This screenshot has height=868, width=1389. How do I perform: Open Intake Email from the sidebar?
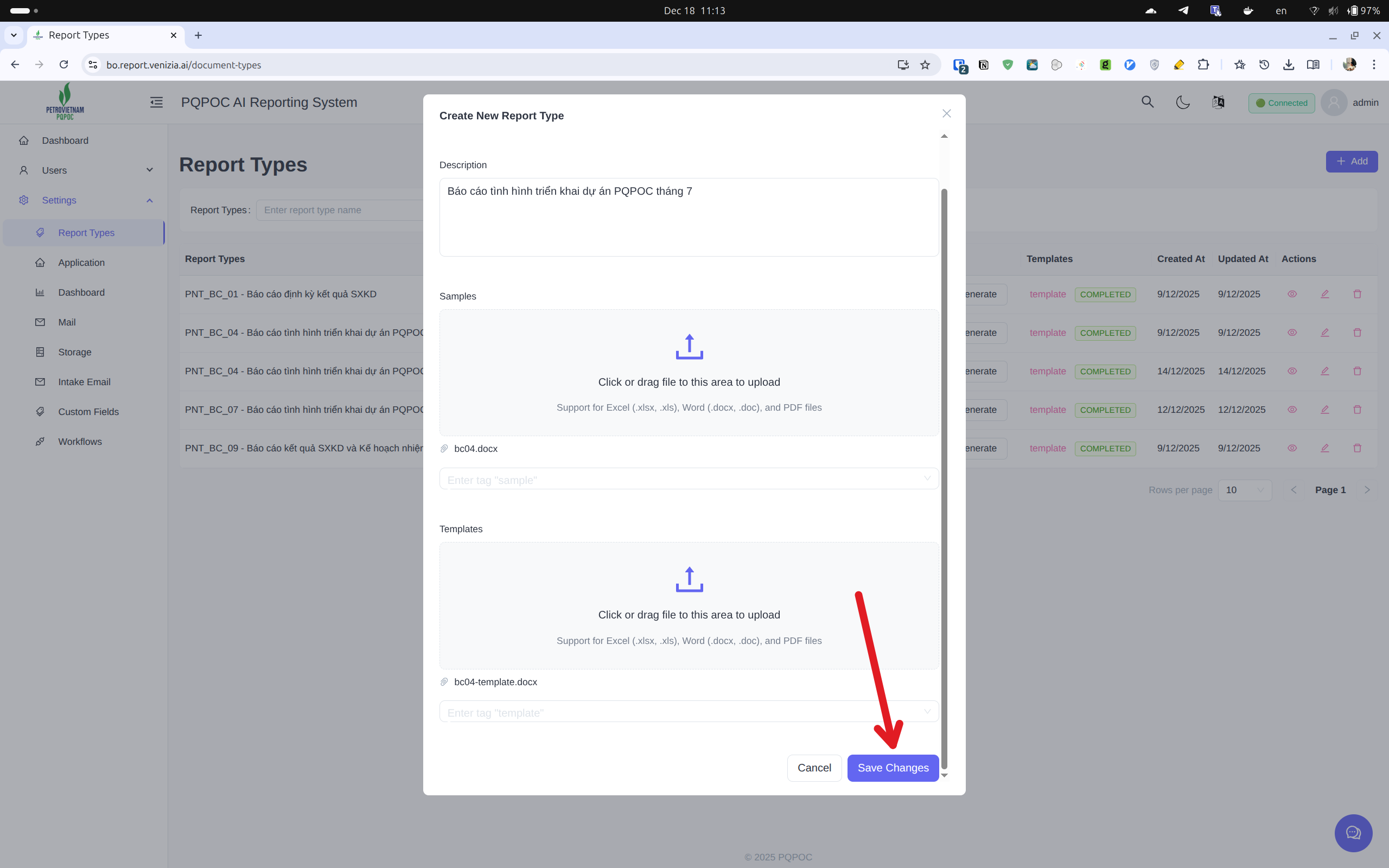[85, 381]
